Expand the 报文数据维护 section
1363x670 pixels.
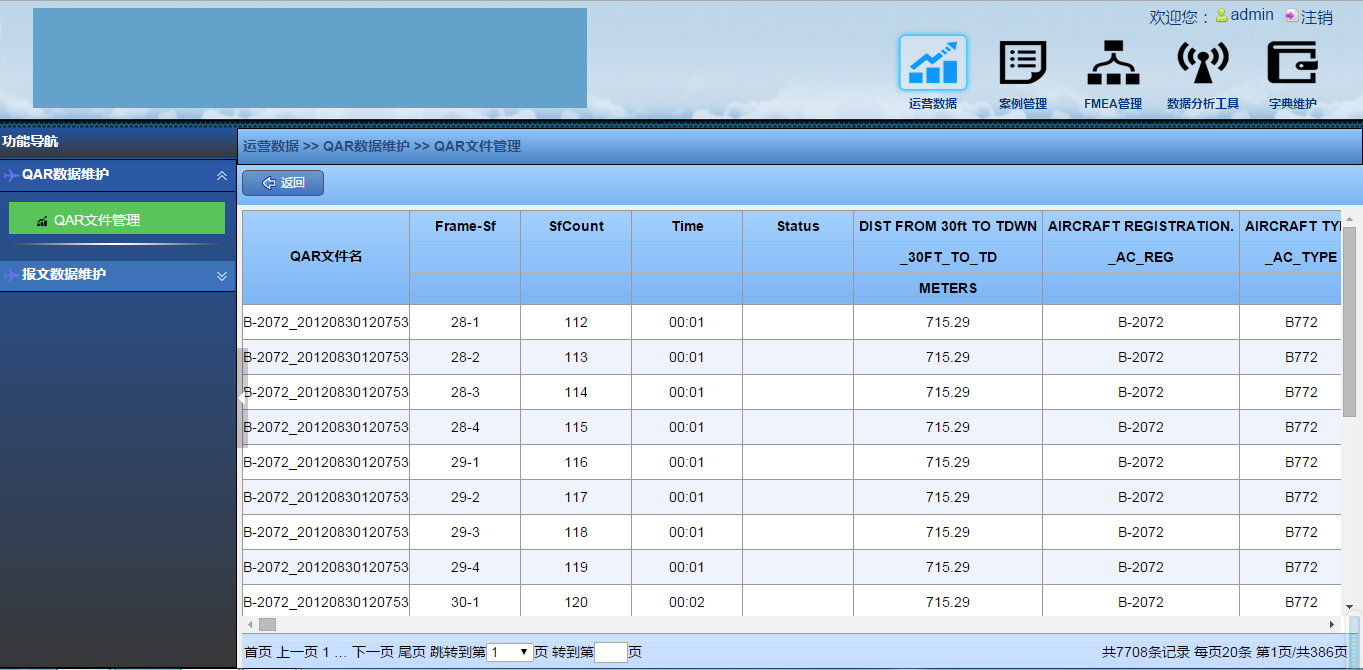222,276
